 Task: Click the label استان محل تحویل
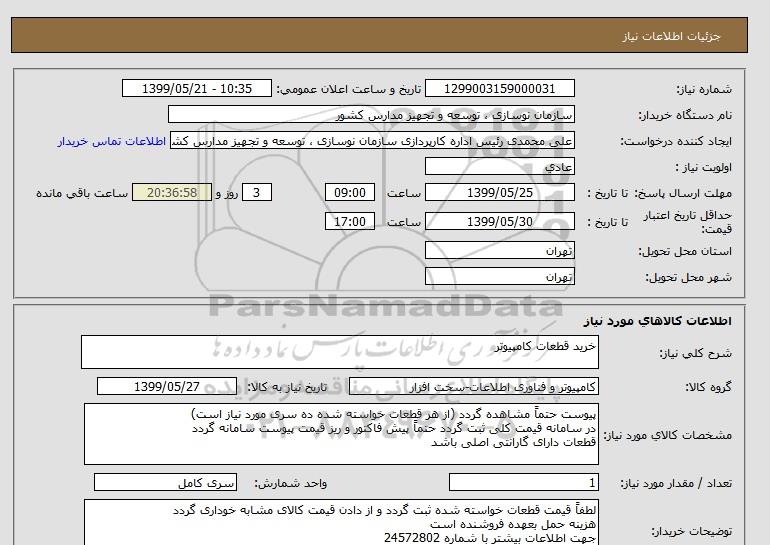(x=685, y=251)
